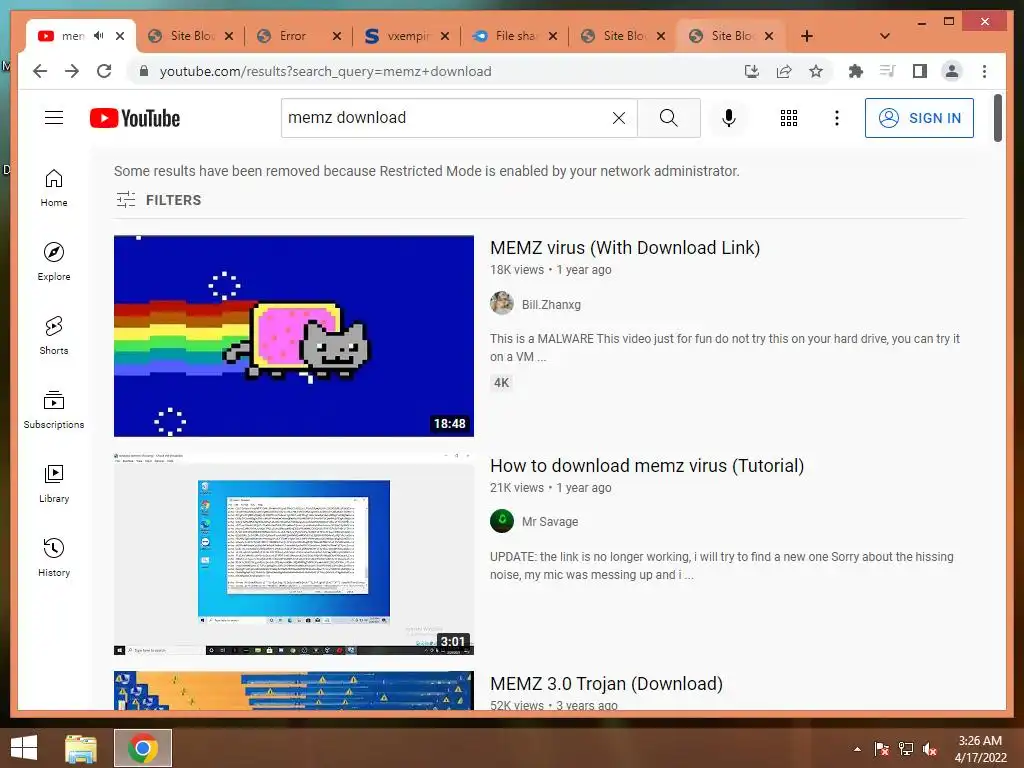Expand the FILTERS options

(159, 200)
